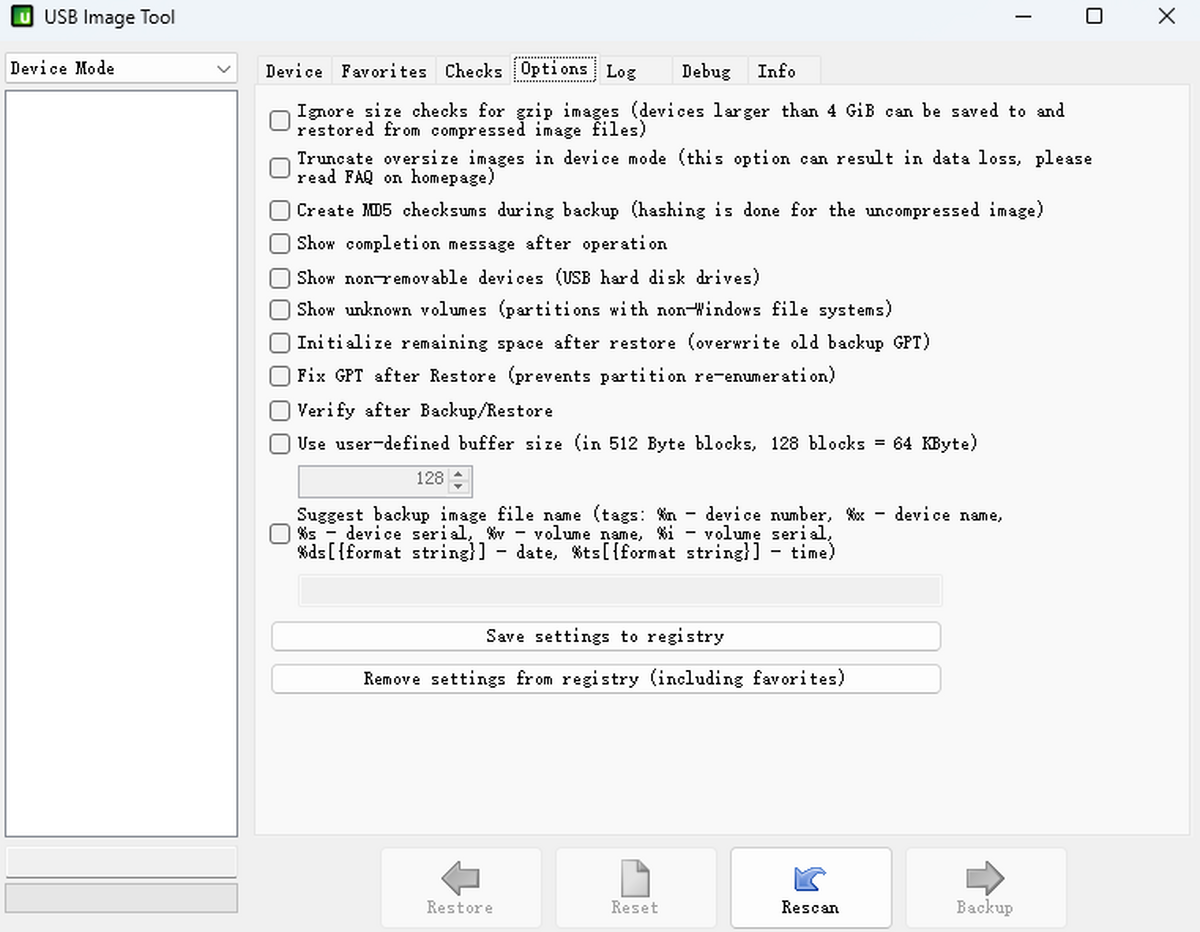This screenshot has height=932, width=1200.
Task: Enable Show non-removable devices option
Action: (x=280, y=278)
